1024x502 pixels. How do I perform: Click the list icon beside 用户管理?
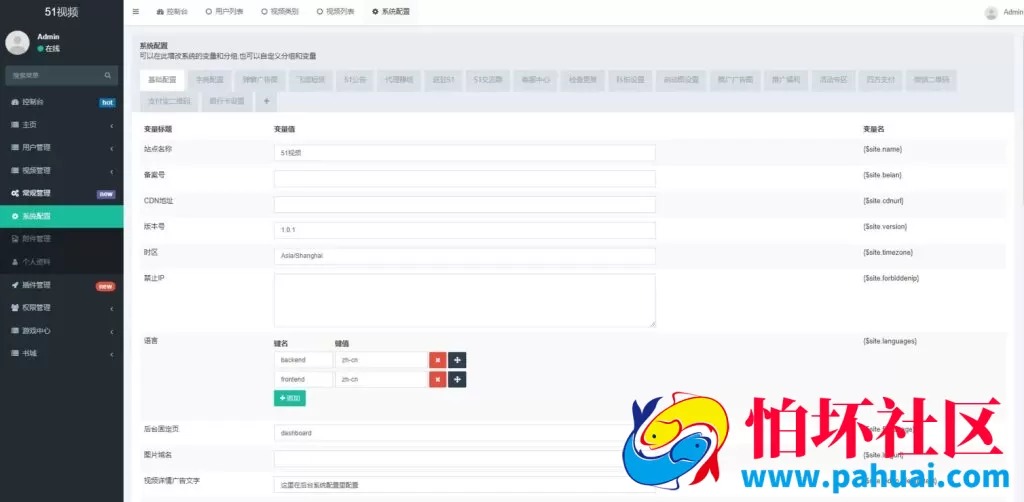[x=15, y=148]
